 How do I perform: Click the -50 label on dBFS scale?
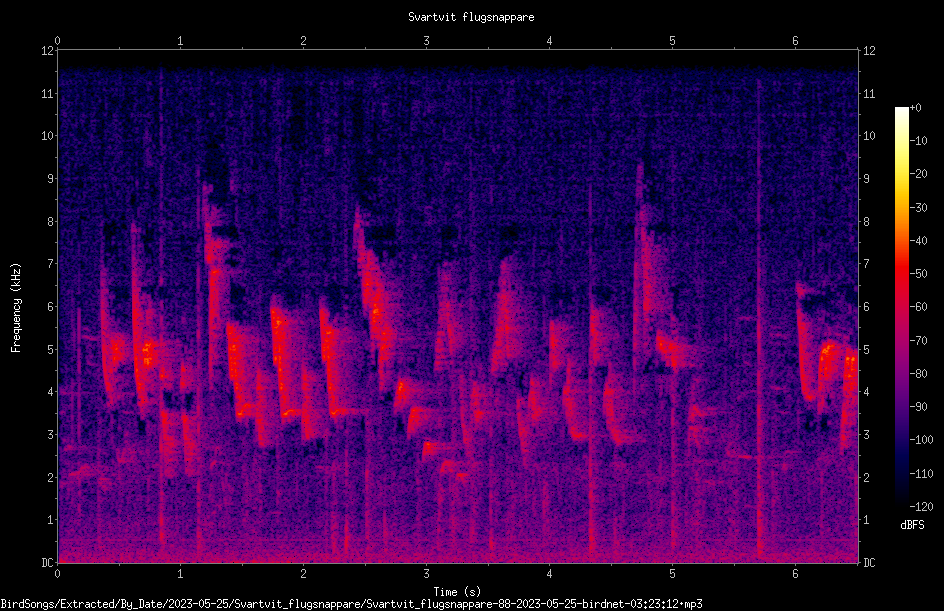pos(918,273)
